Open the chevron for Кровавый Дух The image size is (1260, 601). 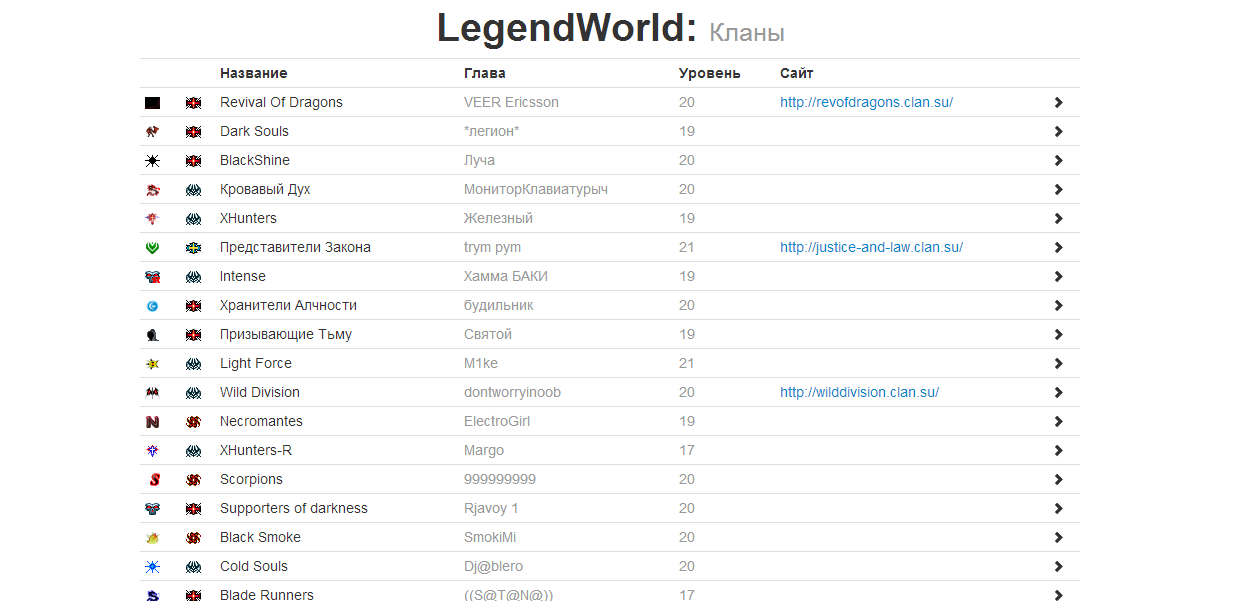pos(1058,190)
